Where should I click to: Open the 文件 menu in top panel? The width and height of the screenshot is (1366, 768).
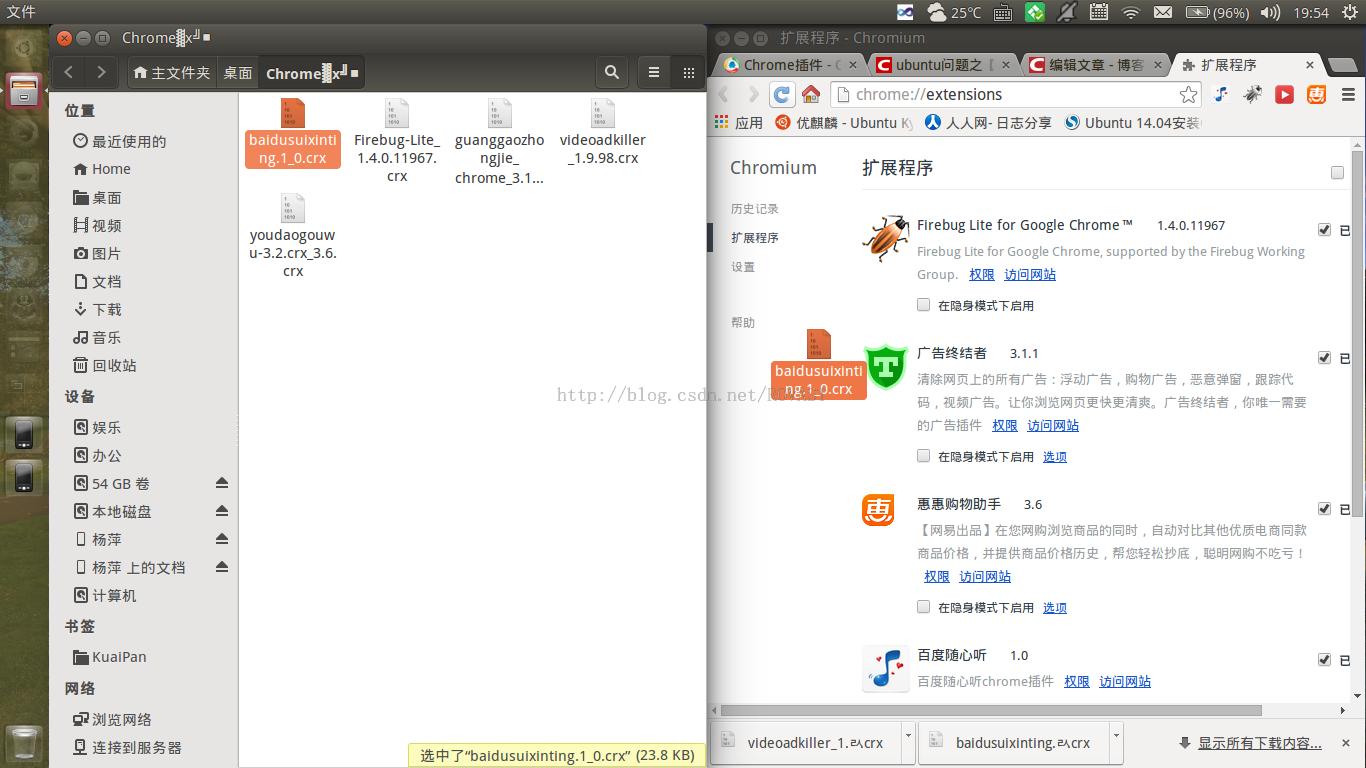pos(21,12)
